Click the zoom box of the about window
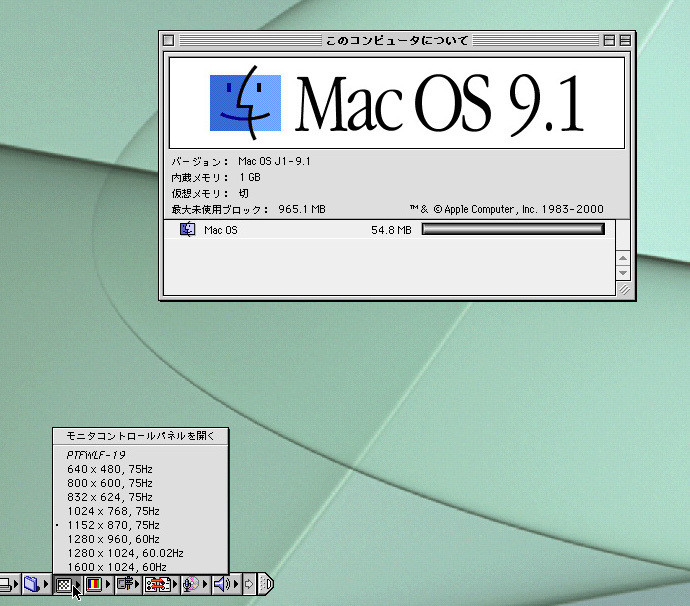The width and height of the screenshot is (690, 606). tap(609, 40)
